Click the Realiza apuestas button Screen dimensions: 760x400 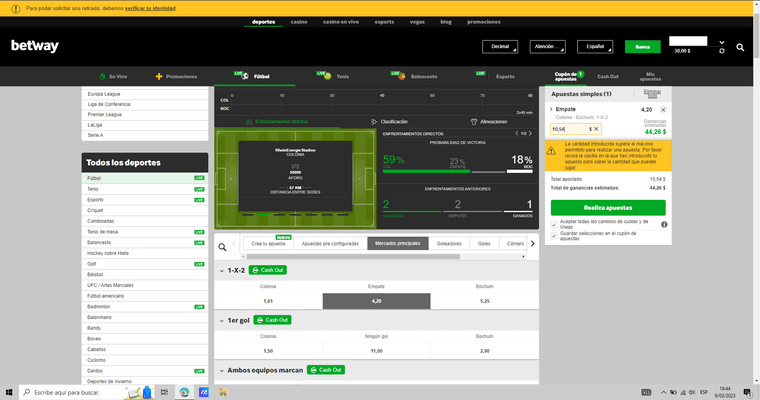608,208
